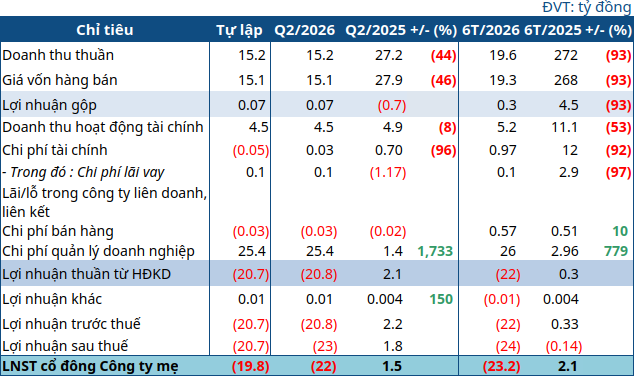The width and height of the screenshot is (635, 377).
Task: Click the 'LNST cổ đông Công ty mẹ' label
Action: pyautogui.click(x=90, y=366)
